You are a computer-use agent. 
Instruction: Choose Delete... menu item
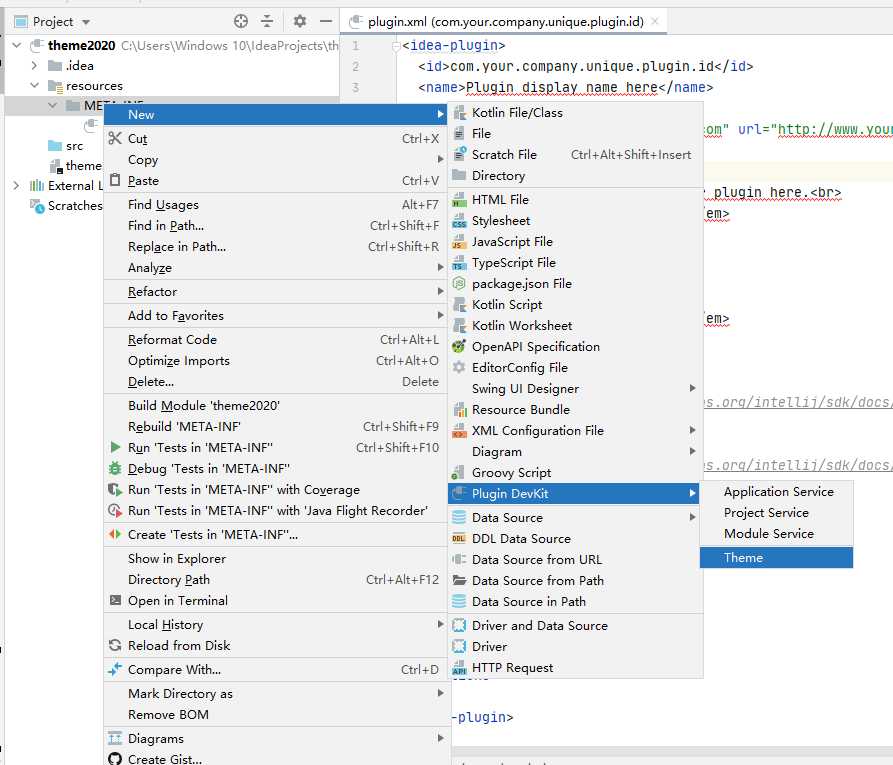pyautogui.click(x=275, y=382)
